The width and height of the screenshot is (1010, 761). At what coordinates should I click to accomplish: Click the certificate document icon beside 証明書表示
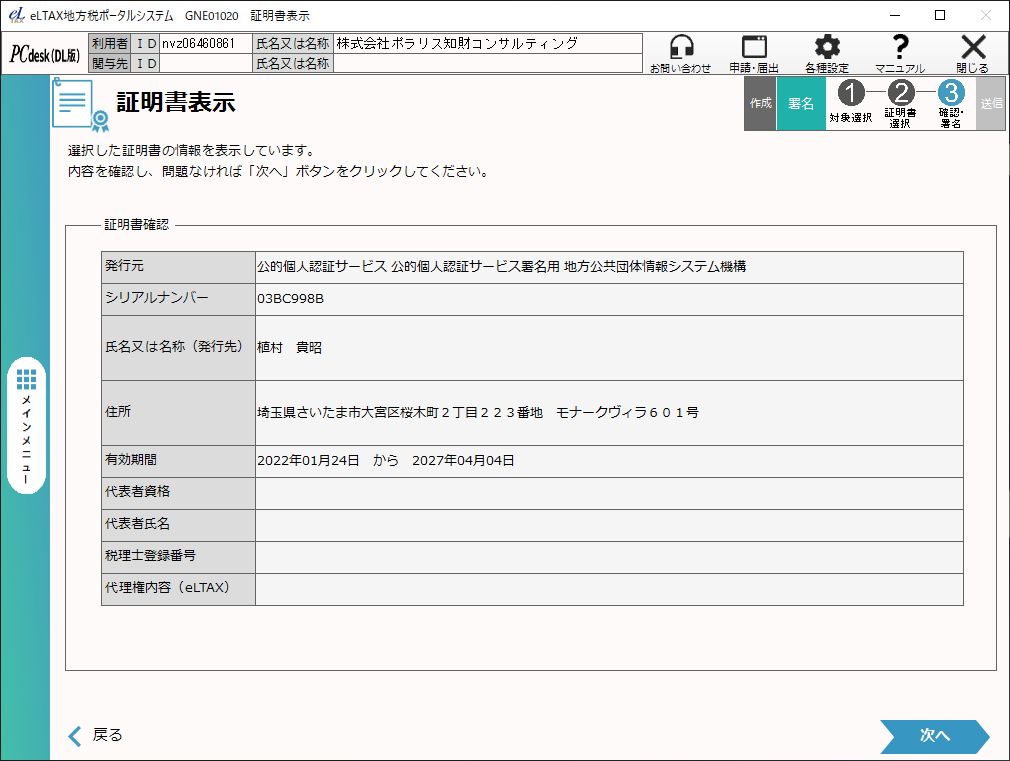[x=80, y=105]
